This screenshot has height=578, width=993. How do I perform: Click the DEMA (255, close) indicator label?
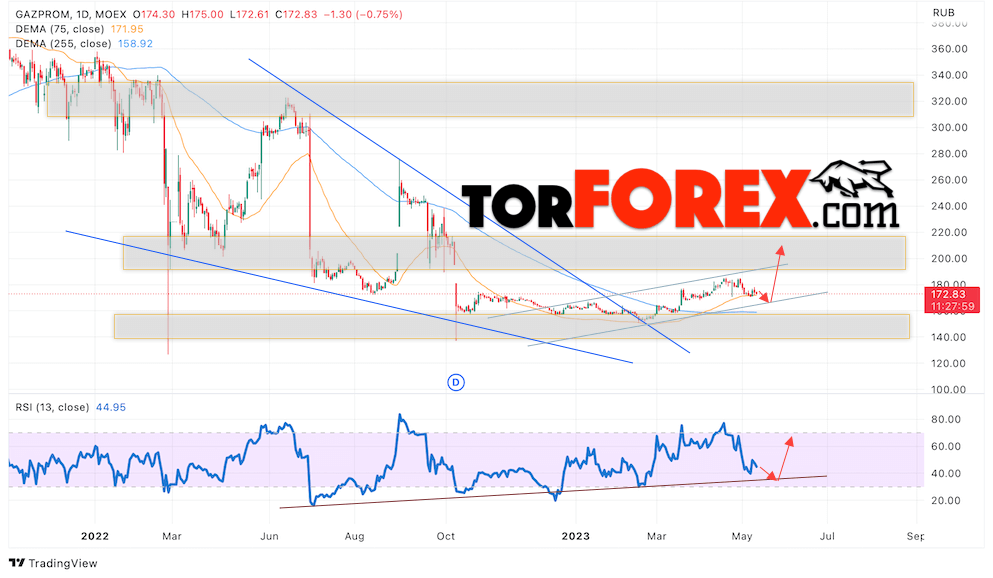pos(63,44)
